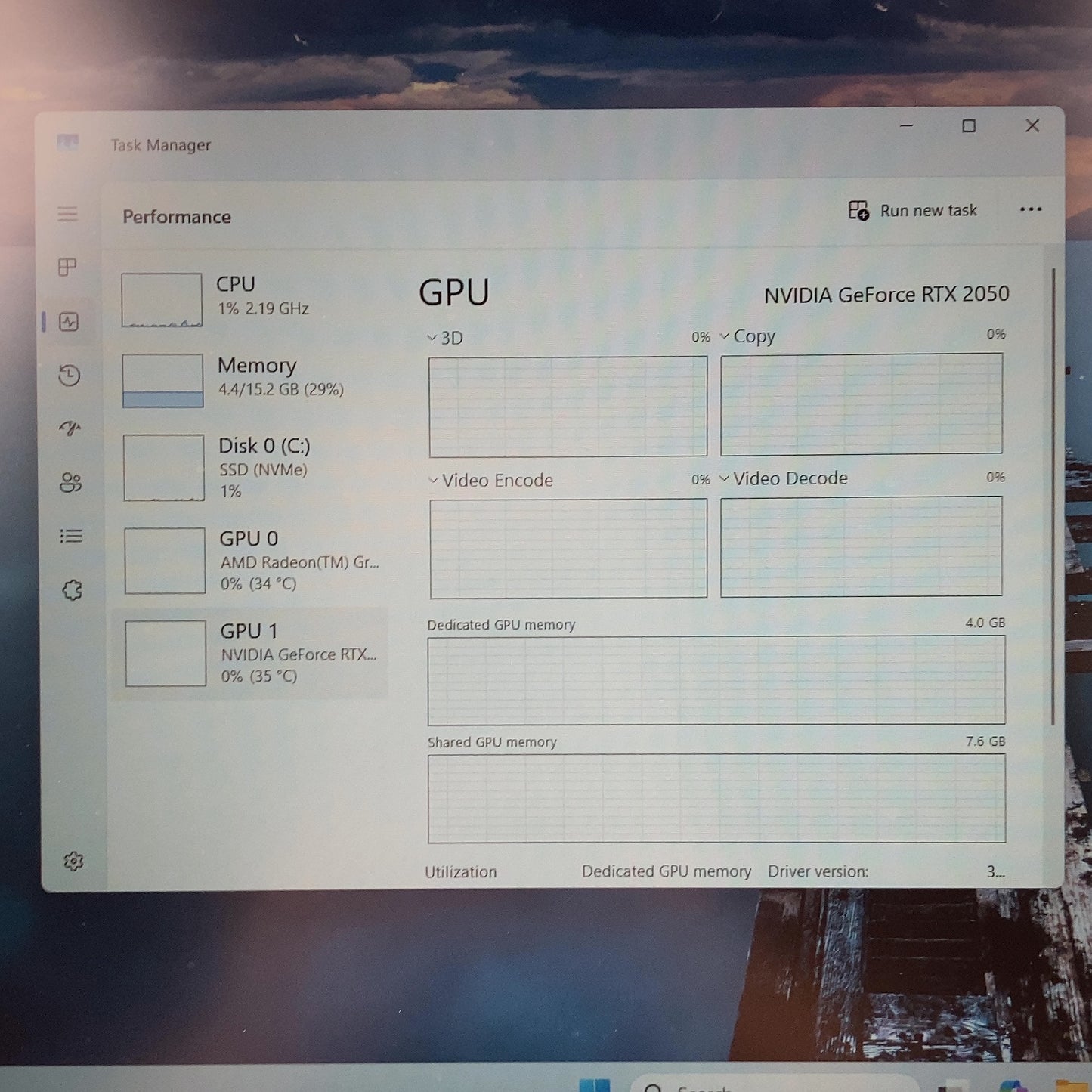Minimize the Task Manager window
The width and height of the screenshot is (1092, 1092).
[907, 125]
